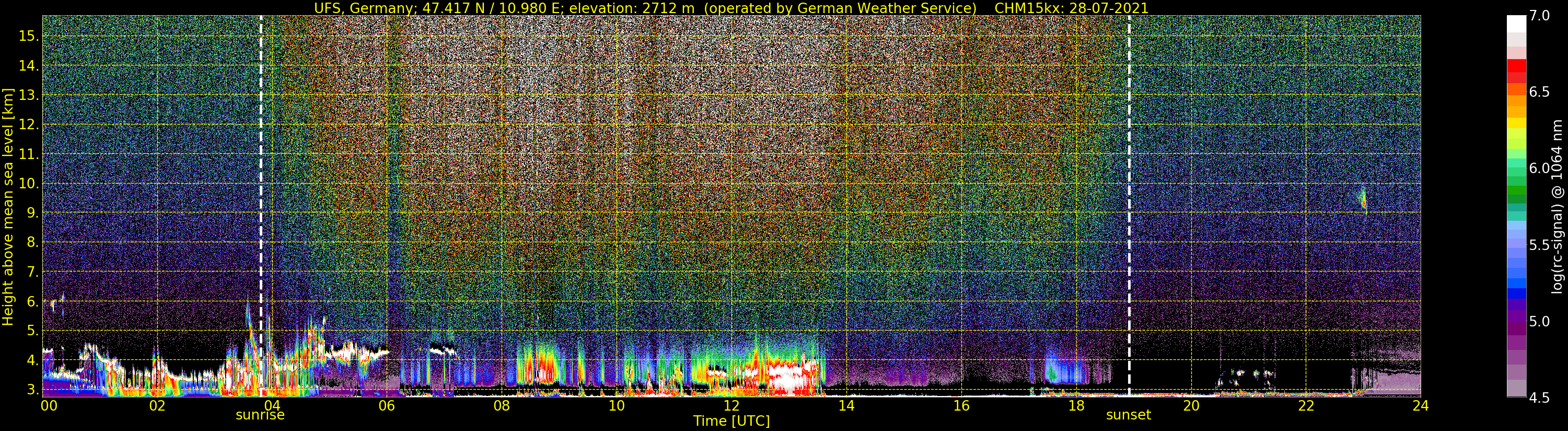Screen dimensions: 1568x431
Task: Click the "3." tick on the height axis
Action: [32, 390]
